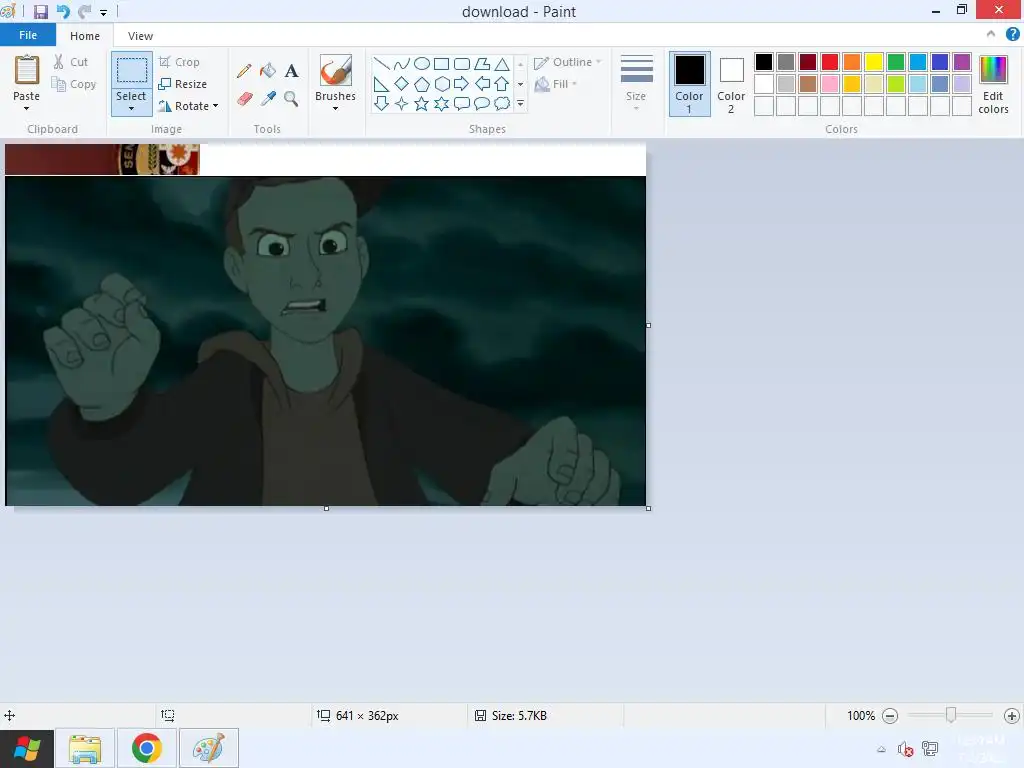Click the bottom-right canvas resize handle
The width and height of the screenshot is (1024, 768).
648,508
